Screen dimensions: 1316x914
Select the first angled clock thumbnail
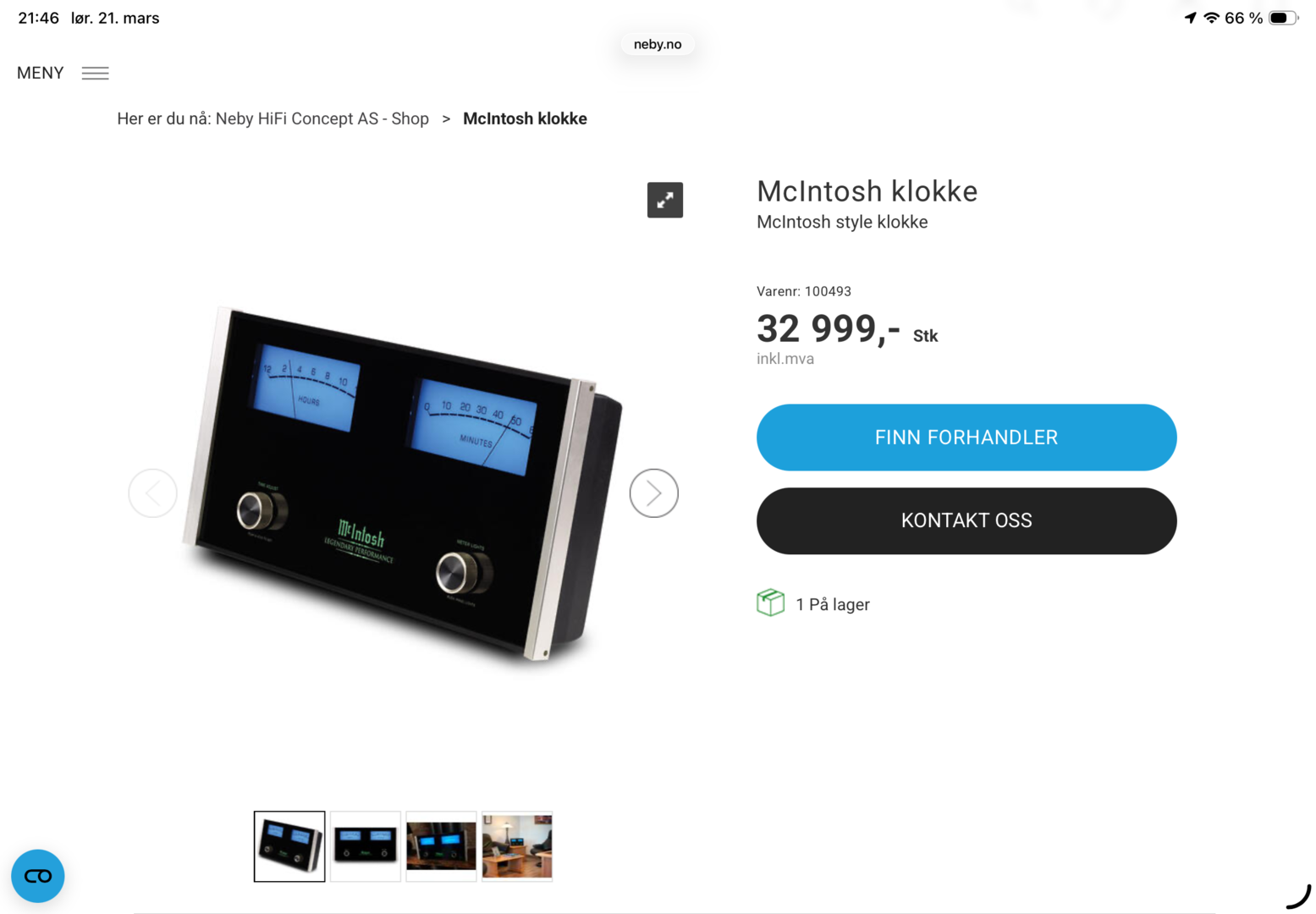(289, 846)
